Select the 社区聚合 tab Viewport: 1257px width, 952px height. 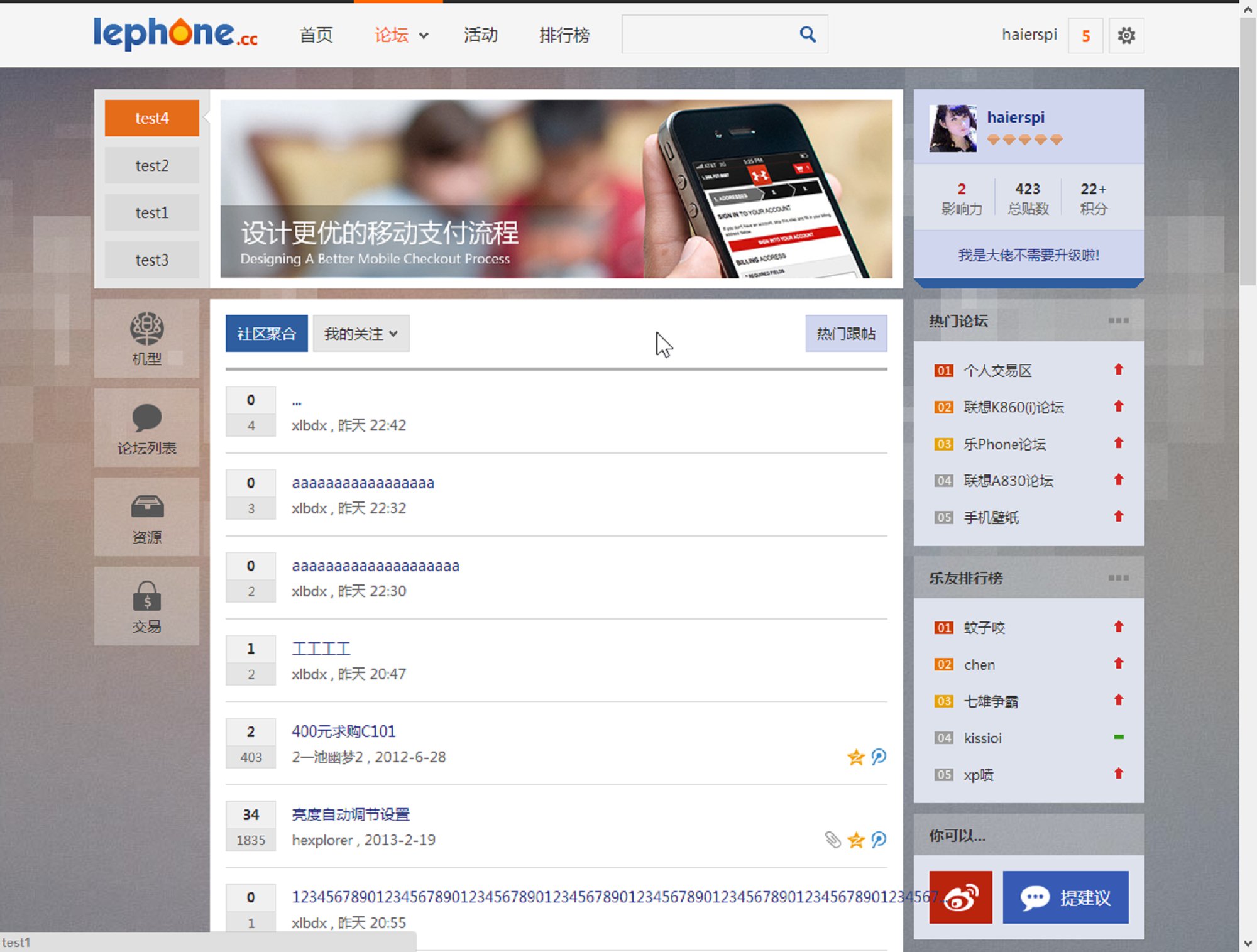[266, 334]
